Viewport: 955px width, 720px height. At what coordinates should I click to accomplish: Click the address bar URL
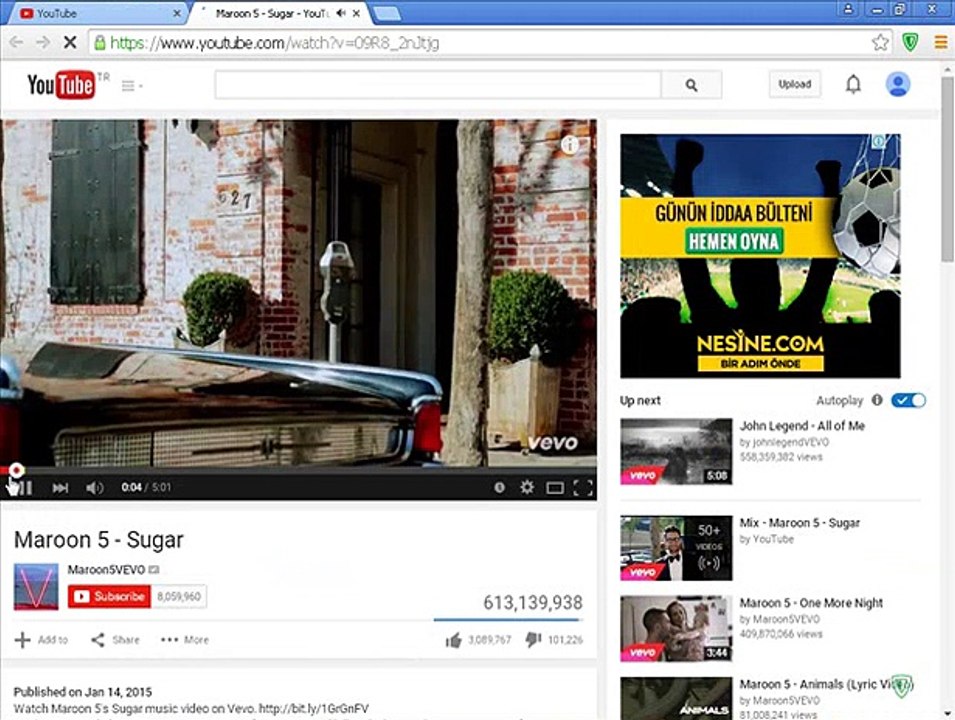[274, 43]
